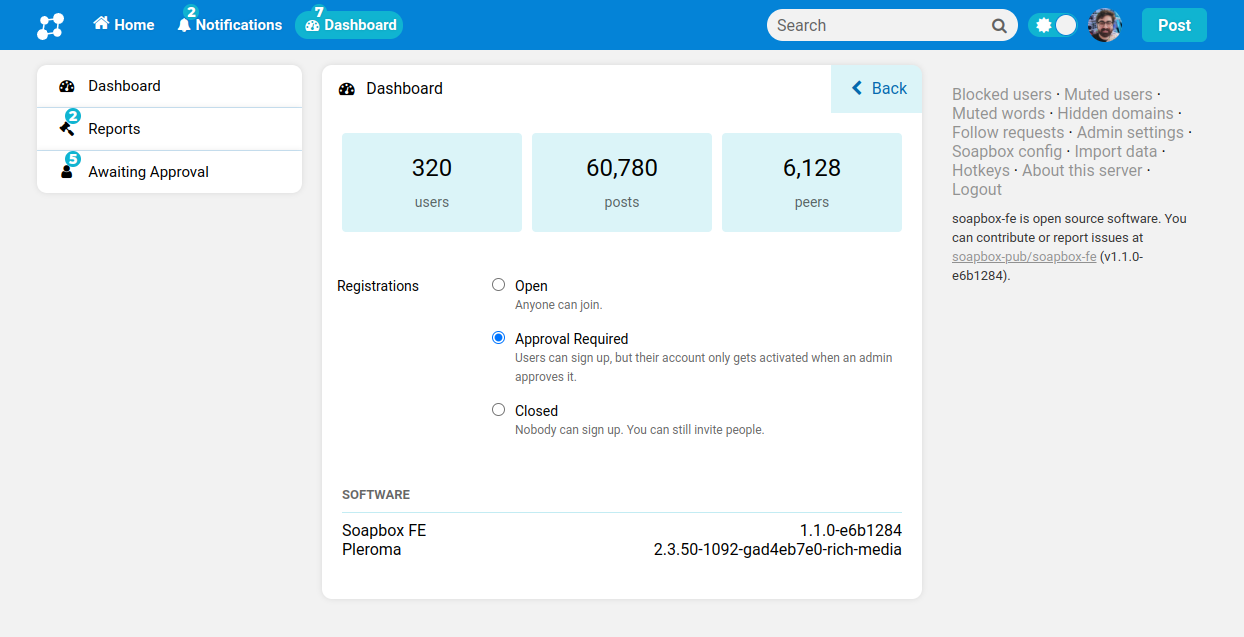Image resolution: width=1244 pixels, height=637 pixels.
Task: Switch to the Dashboard tab in top bar
Action: tap(349, 25)
